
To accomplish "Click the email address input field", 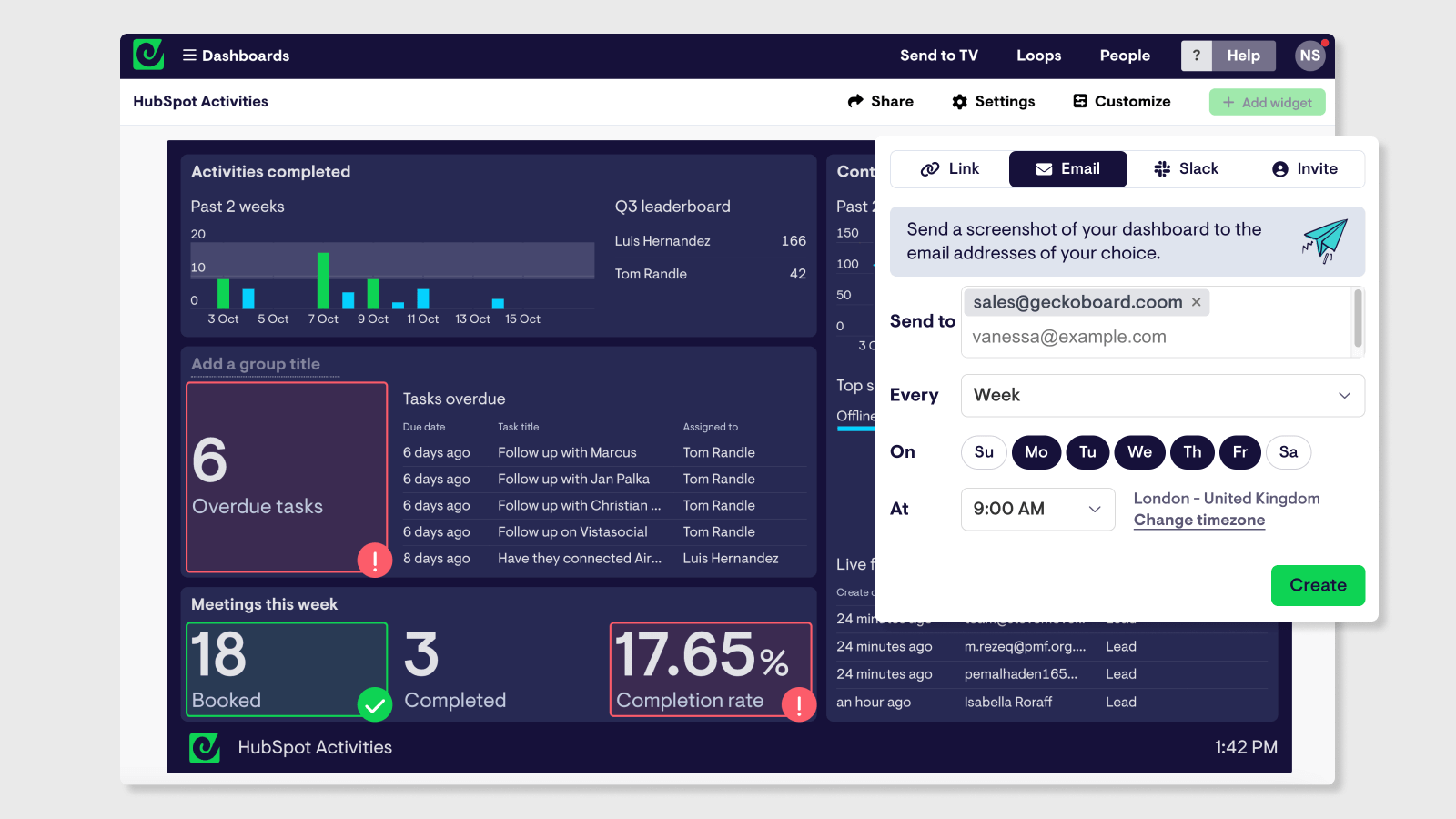I will point(1156,338).
